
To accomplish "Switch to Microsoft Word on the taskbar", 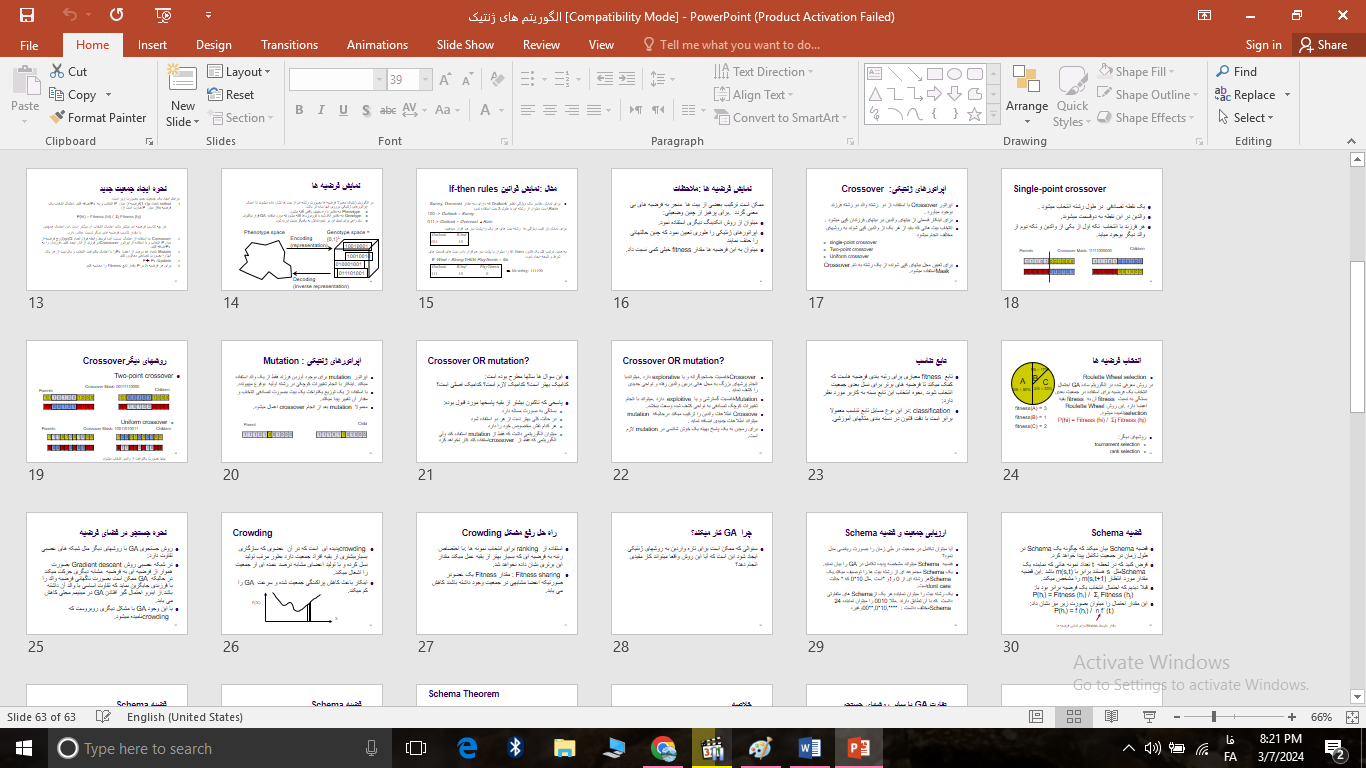I will click(809, 748).
